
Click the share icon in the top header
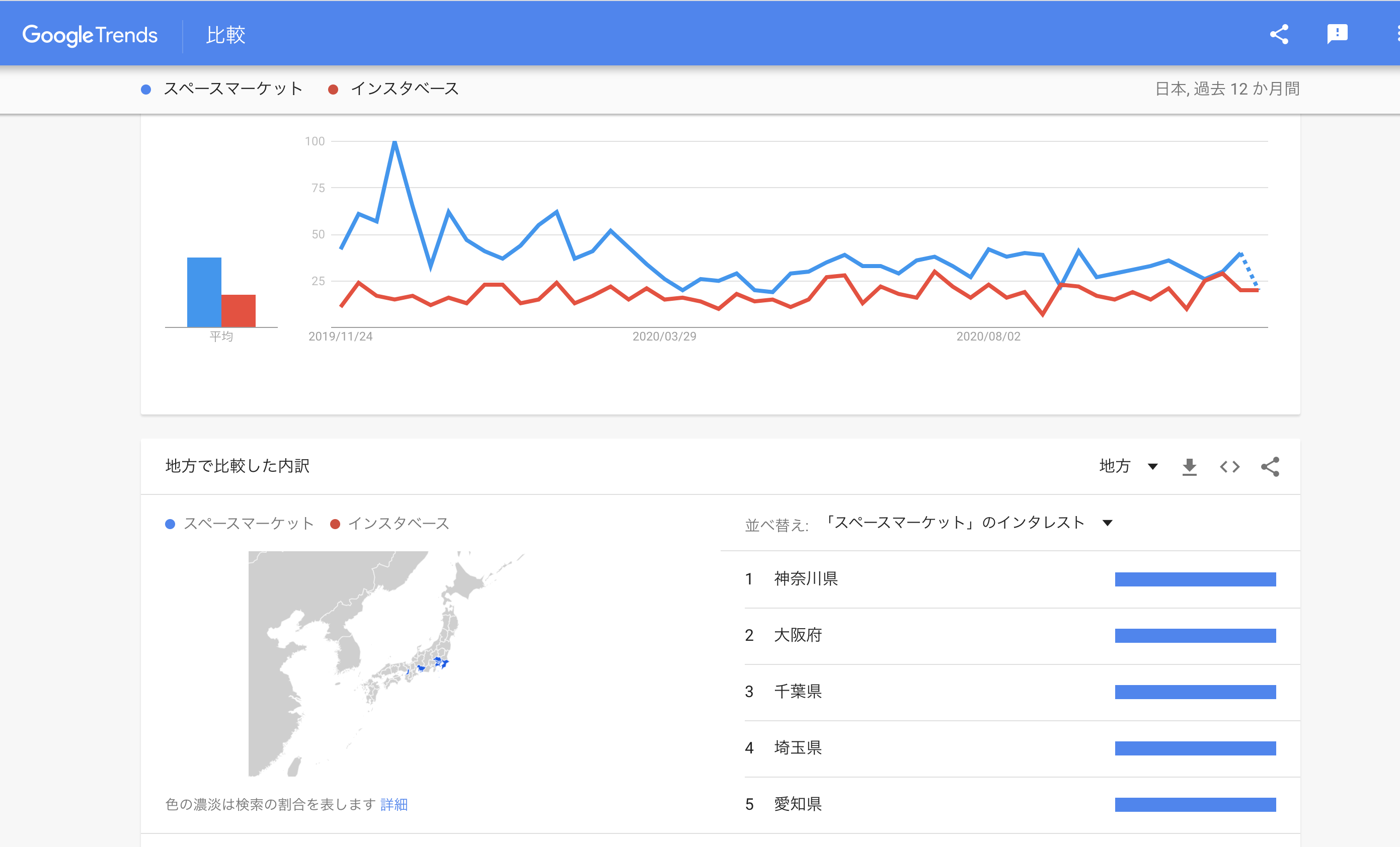[1279, 34]
